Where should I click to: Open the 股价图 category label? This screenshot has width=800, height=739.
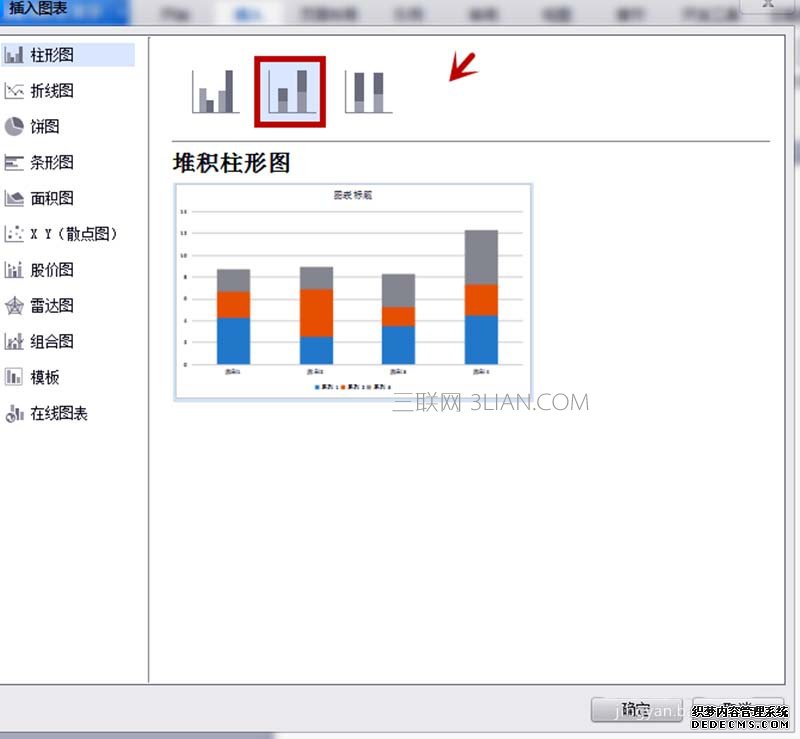pyautogui.click(x=52, y=269)
